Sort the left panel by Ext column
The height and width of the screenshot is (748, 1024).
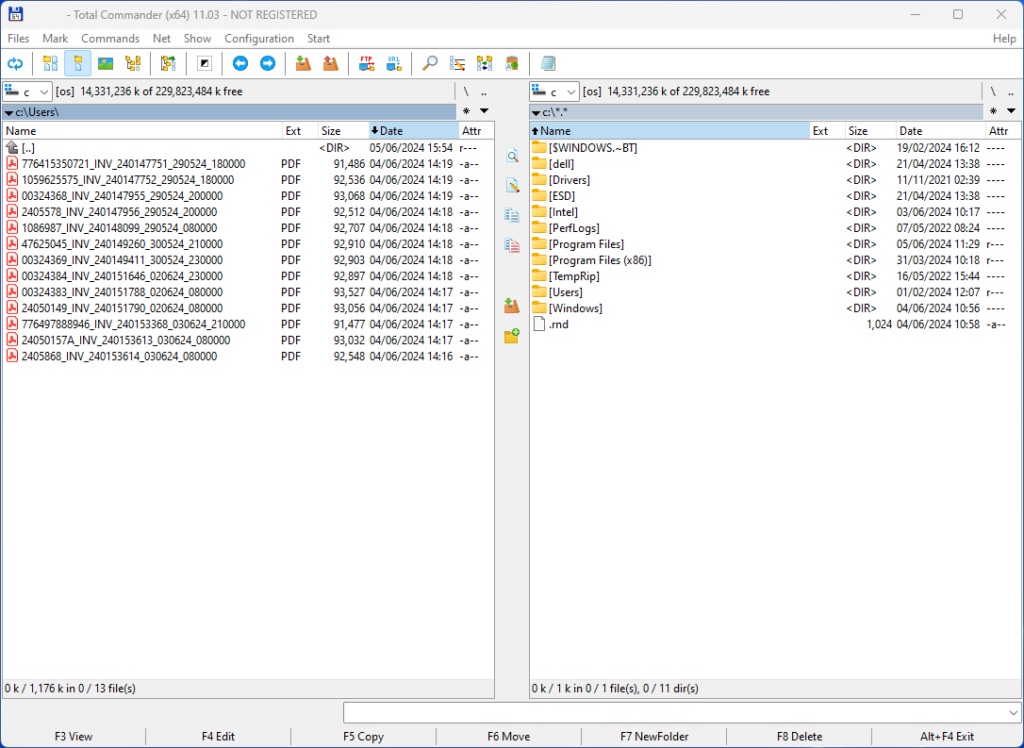[x=300, y=131]
